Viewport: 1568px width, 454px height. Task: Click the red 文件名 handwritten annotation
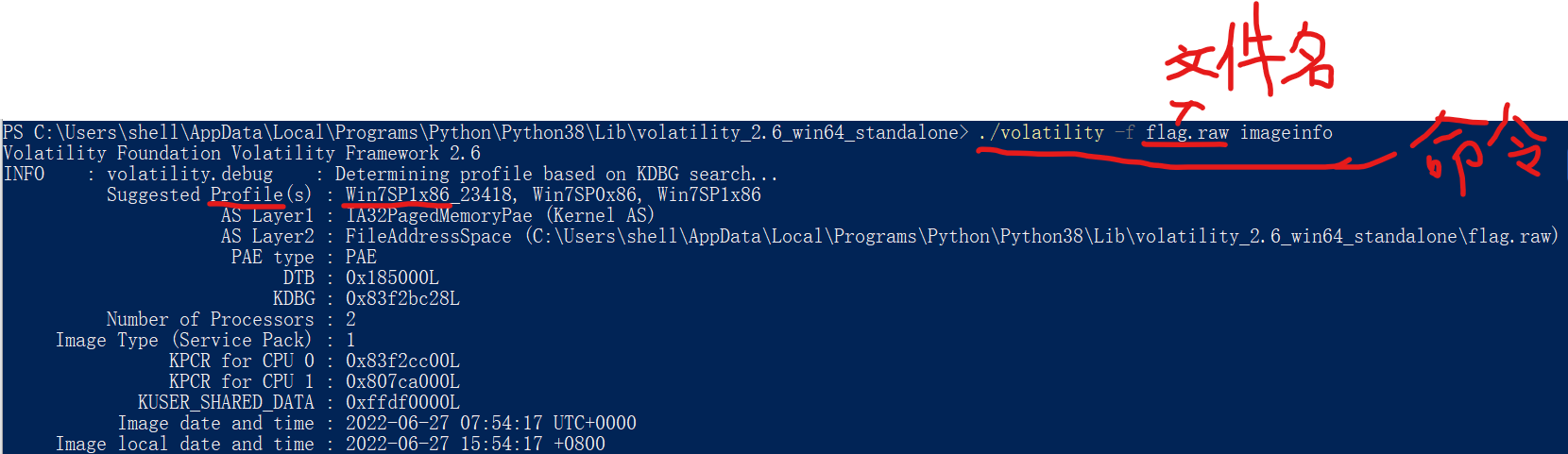[x=1249, y=59]
